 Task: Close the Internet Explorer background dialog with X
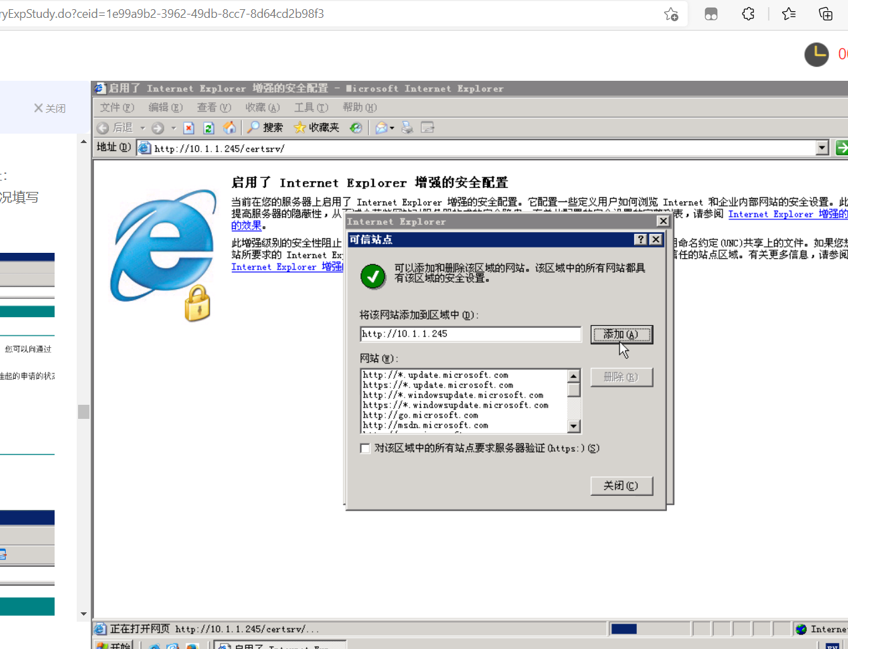pyautogui.click(x=663, y=221)
